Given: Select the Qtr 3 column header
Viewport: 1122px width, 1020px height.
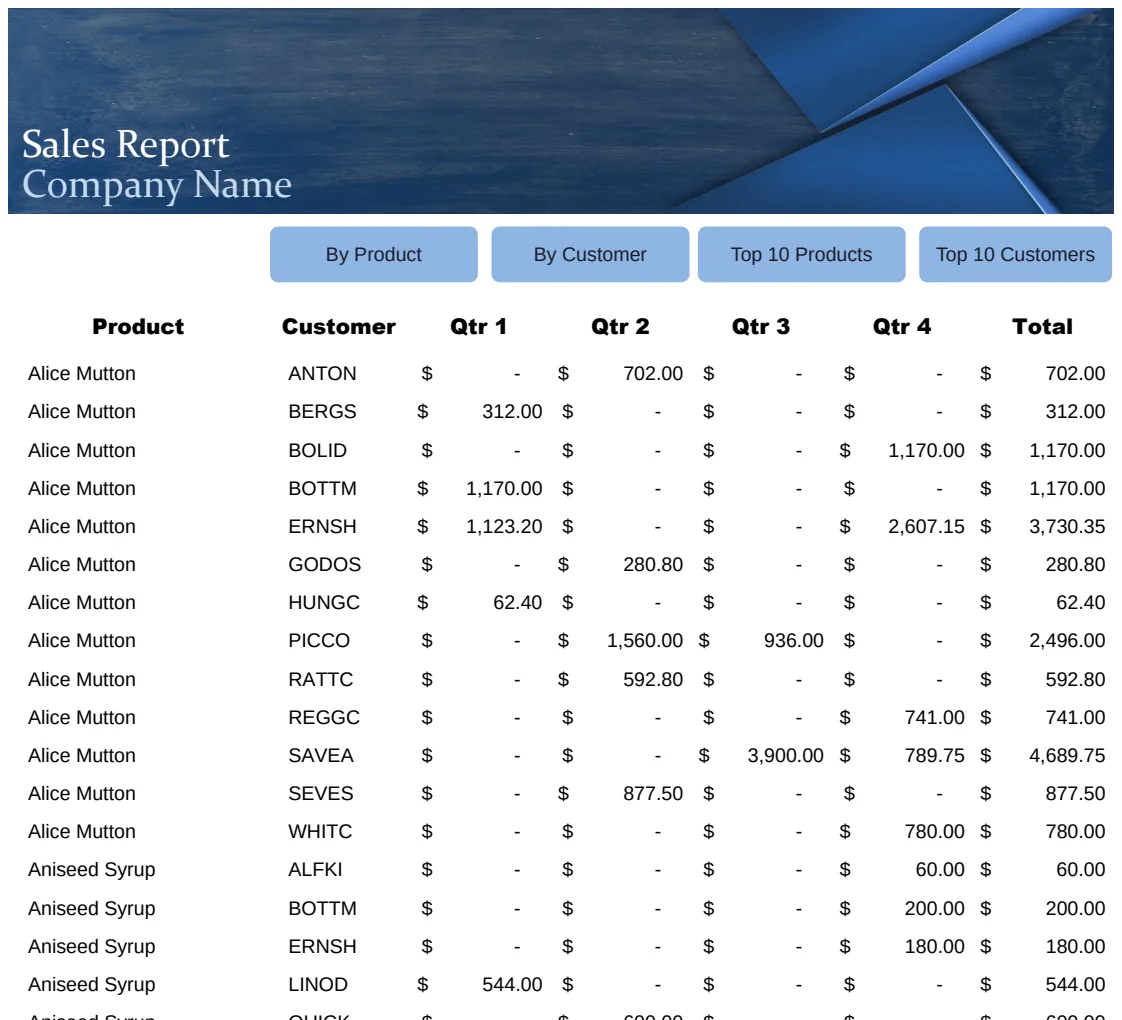Looking at the screenshot, I should (x=761, y=326).
